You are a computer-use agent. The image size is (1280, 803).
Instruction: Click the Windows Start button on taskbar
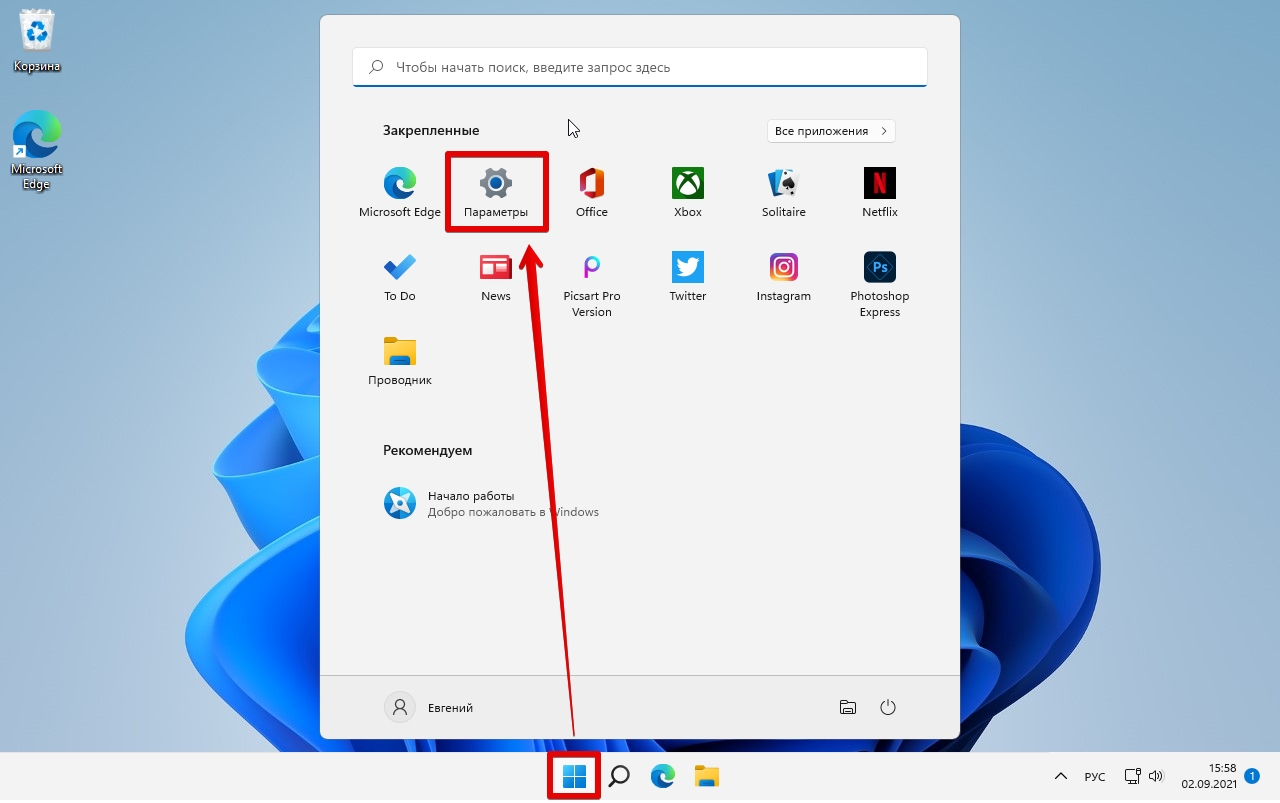(x=574, y=776)
